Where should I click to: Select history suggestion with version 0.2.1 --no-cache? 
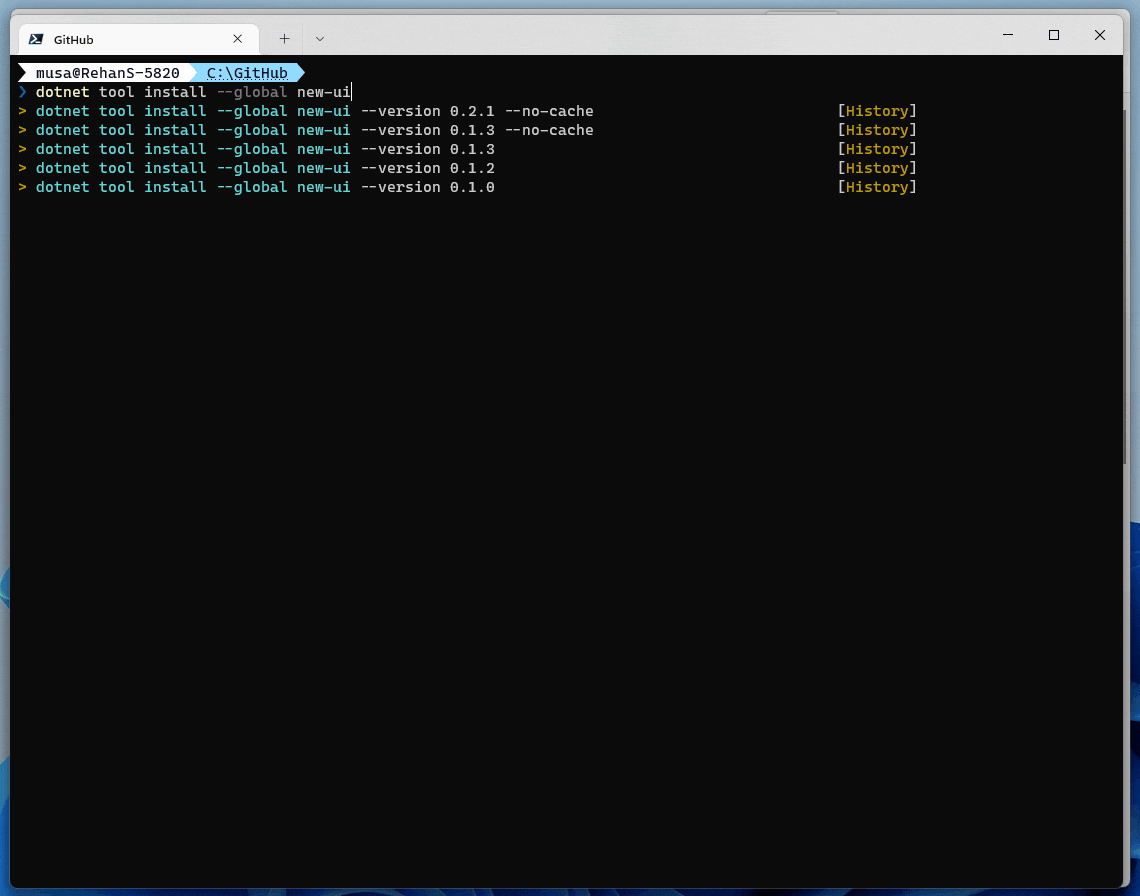click(x=314, y=111)
